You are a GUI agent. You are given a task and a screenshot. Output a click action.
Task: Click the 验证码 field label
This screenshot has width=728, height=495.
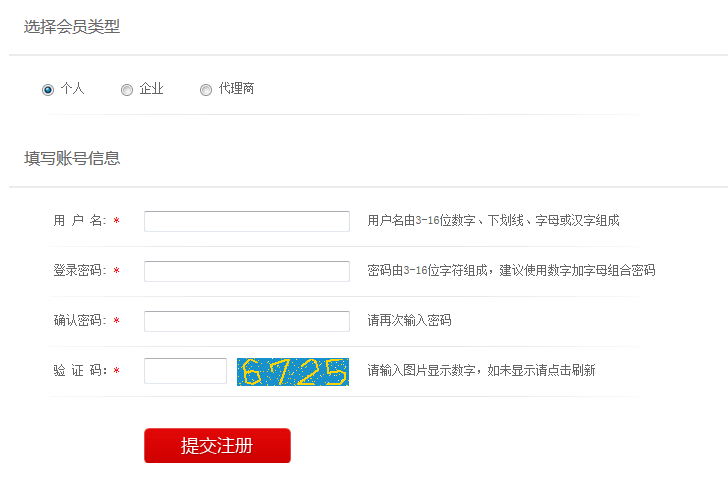pyautogui.click(x=80, y=371)
